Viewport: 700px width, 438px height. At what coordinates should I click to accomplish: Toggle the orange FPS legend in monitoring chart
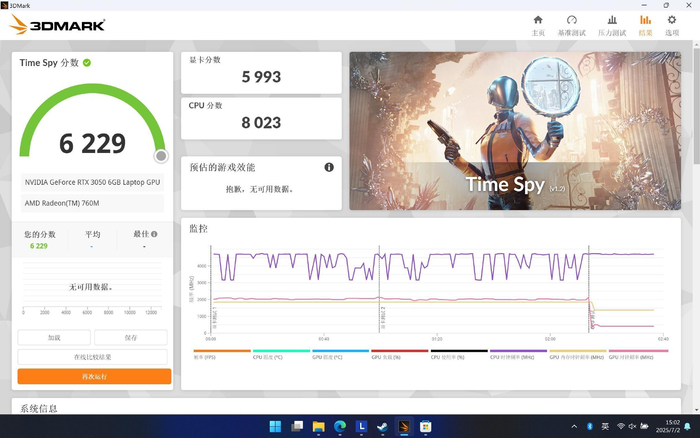[x=222, y=355]
